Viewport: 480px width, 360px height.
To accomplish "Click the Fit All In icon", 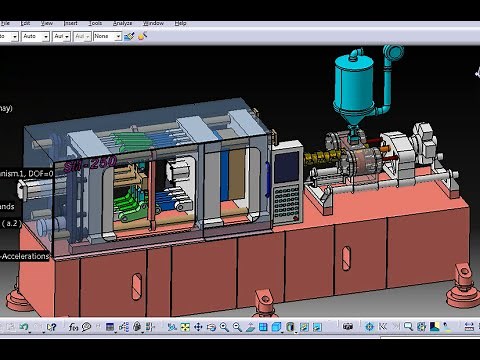I will point(185,327).
